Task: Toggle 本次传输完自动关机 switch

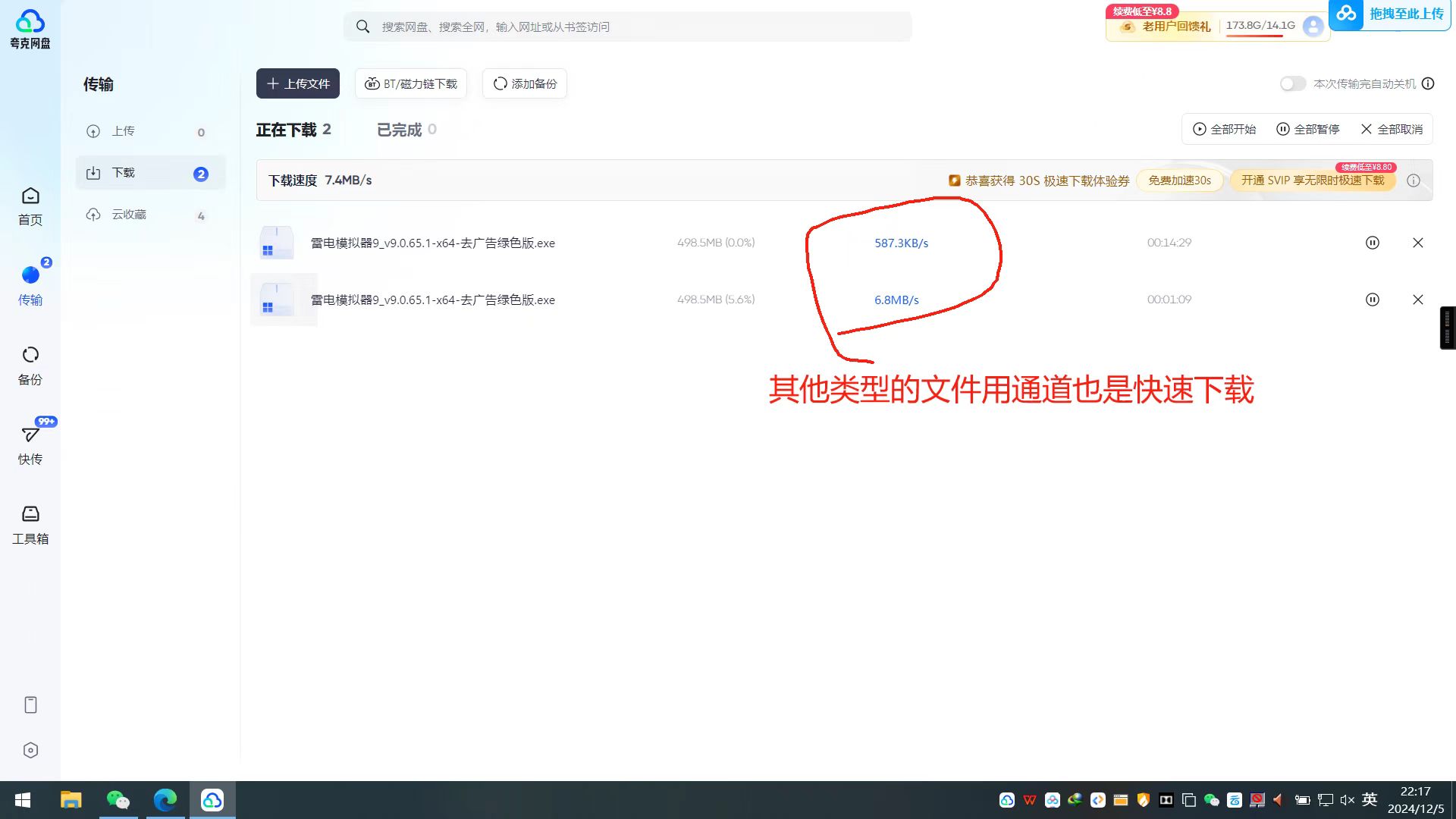Action: click(x=1292, y=83)
